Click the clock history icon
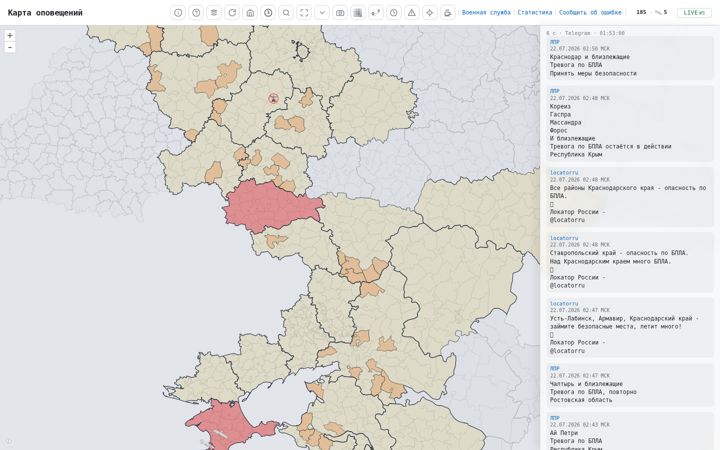Screen dimensions: 720x450 (394, 13)
